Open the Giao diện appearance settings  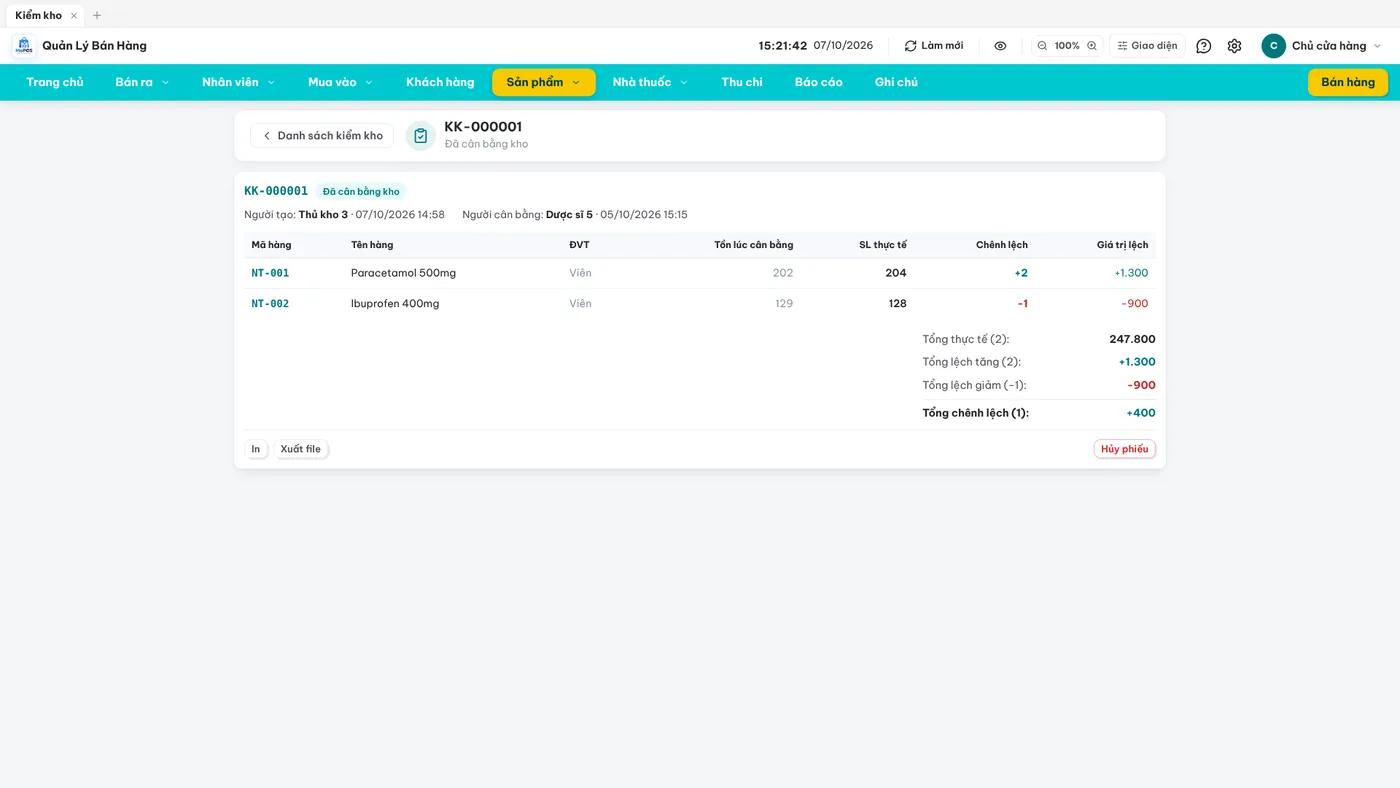coord(1147,46)
